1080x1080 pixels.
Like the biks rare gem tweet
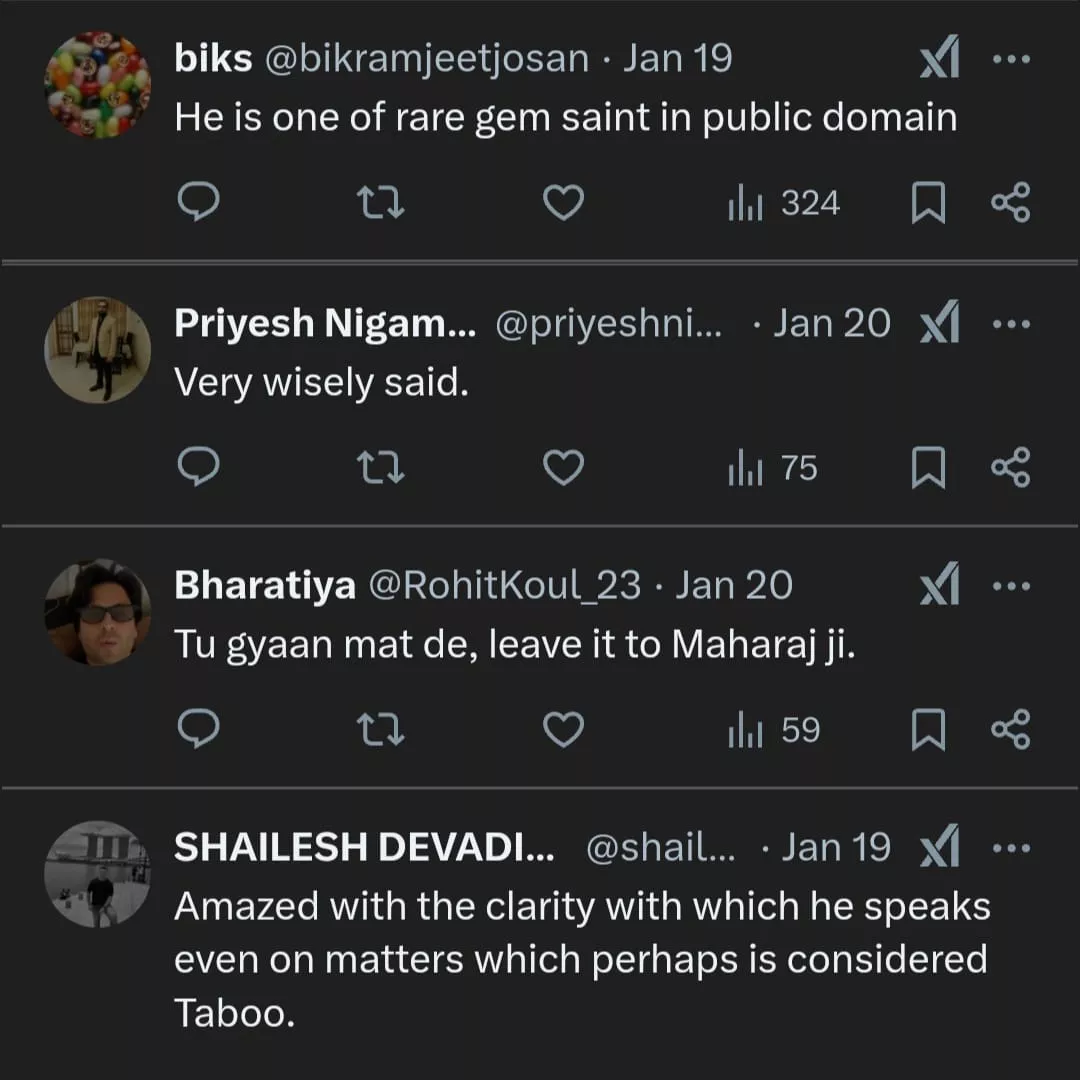point(563,204)
